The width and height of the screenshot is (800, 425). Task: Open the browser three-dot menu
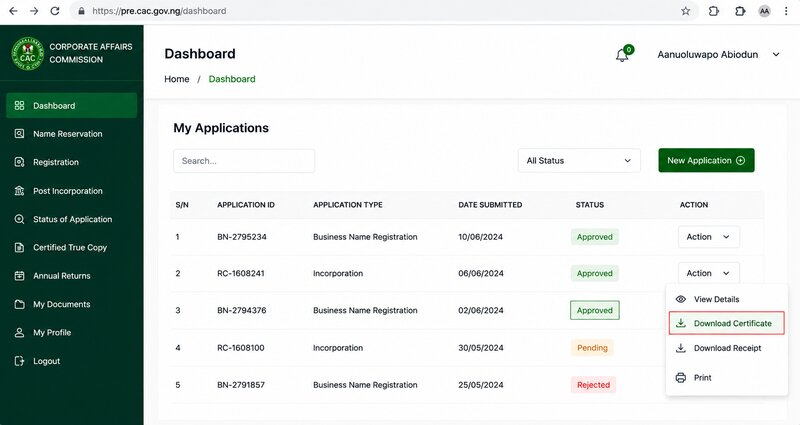(x=786, y=11)
